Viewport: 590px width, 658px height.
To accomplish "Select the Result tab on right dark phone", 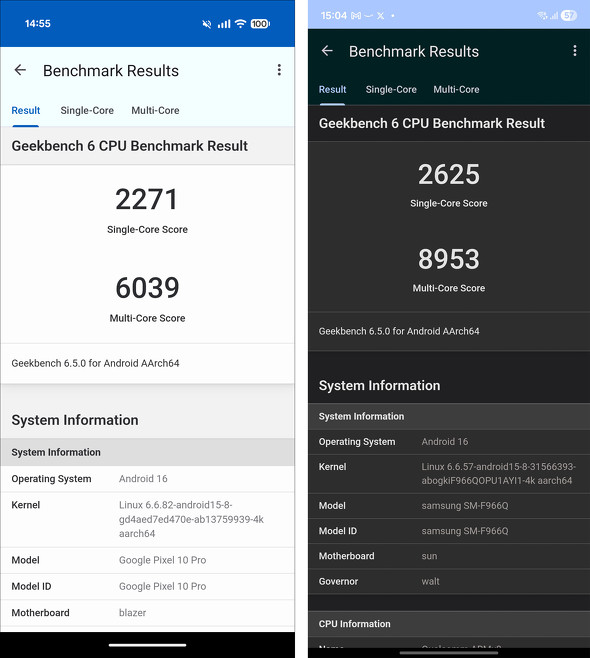I will (x=332, y=89).
